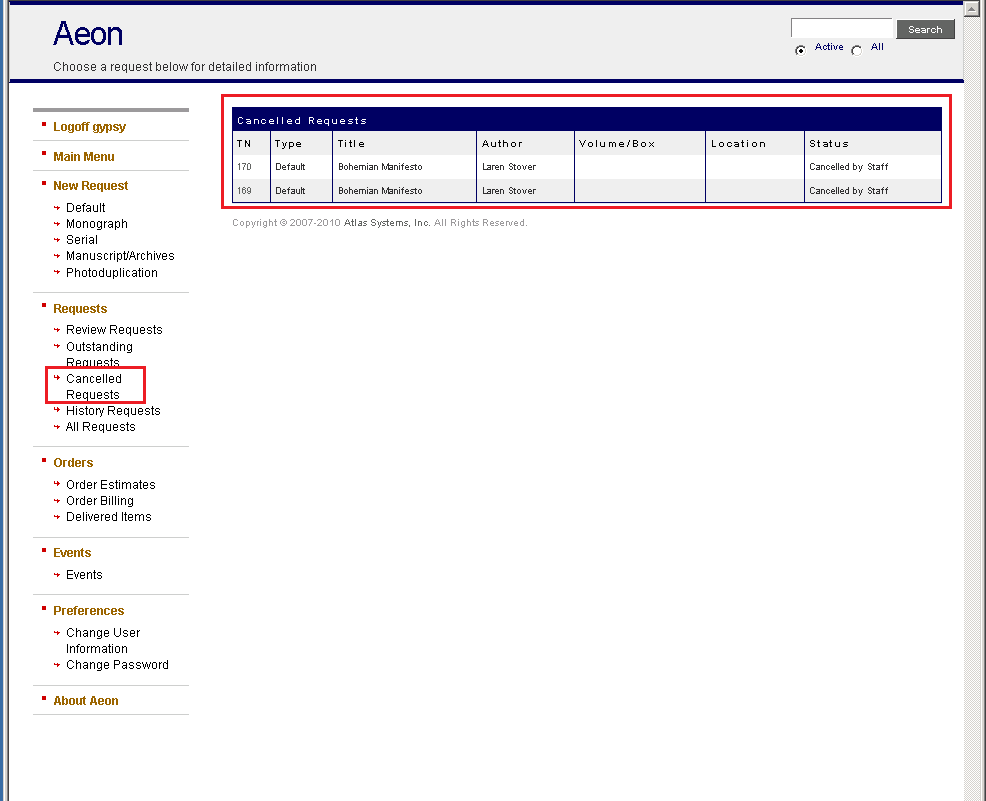Open the Manuscript/Archives request form
The image size is (986, 801).
120,255
